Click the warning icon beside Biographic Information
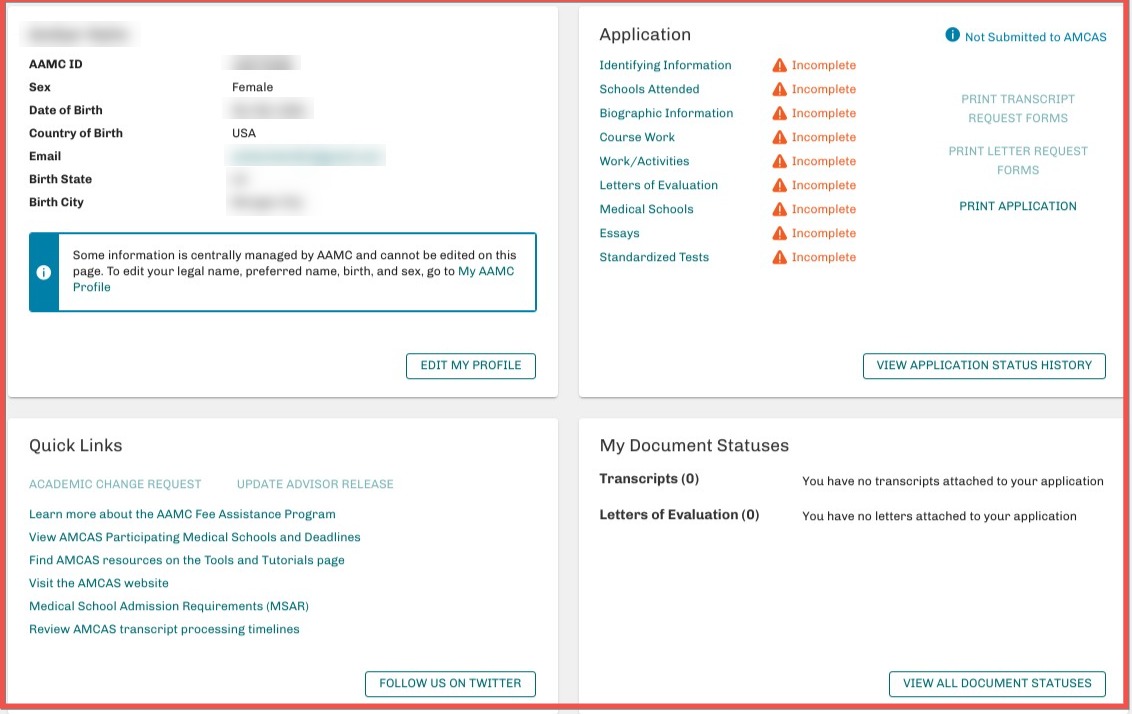Viewport: 1132px width, 714px height. [x=780, y=113]
